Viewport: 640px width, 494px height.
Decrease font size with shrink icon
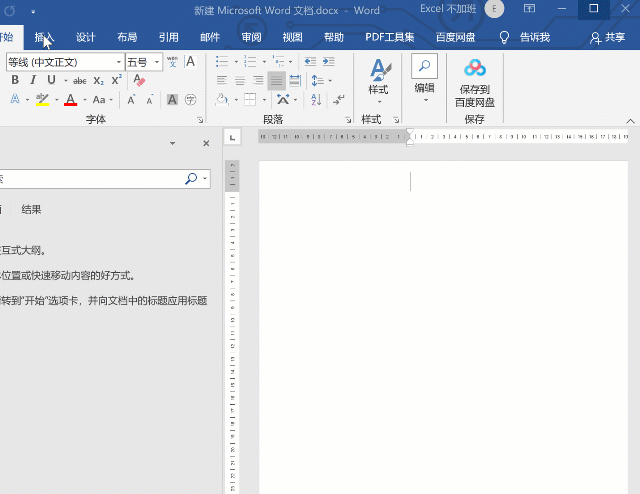coord(149,100)
